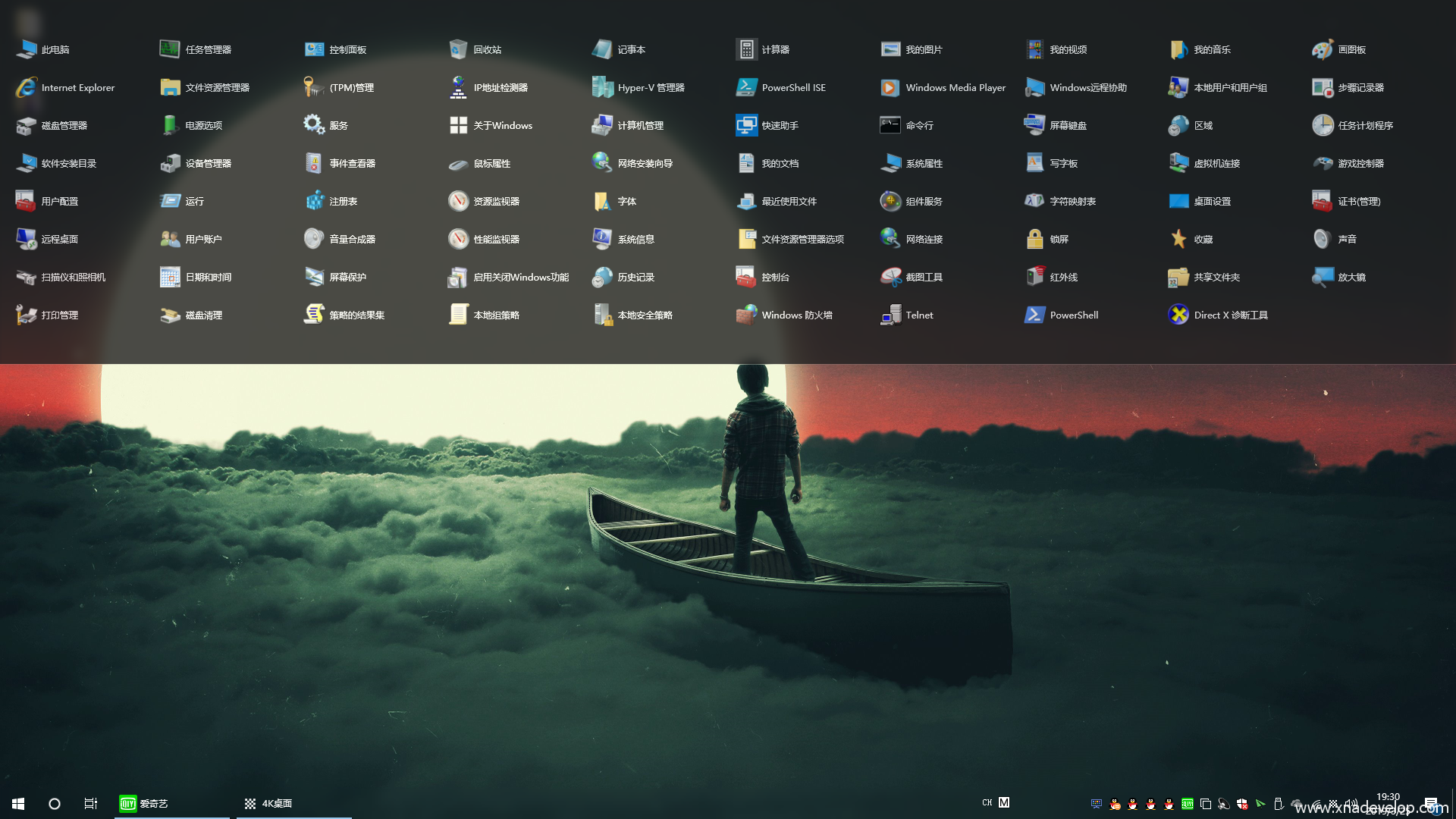Toggle the CH input language indicator

click(987, 802)
